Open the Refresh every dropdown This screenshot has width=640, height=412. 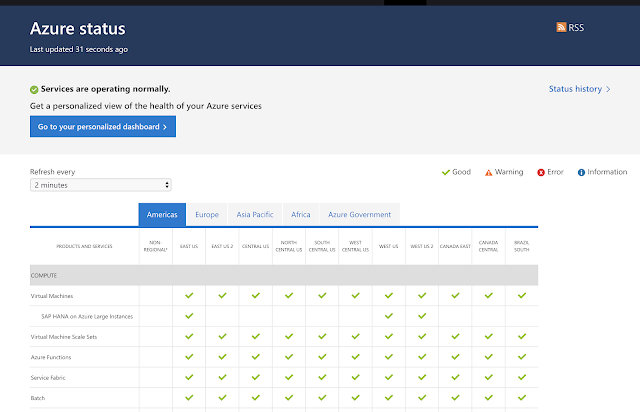tap(100, 185)
